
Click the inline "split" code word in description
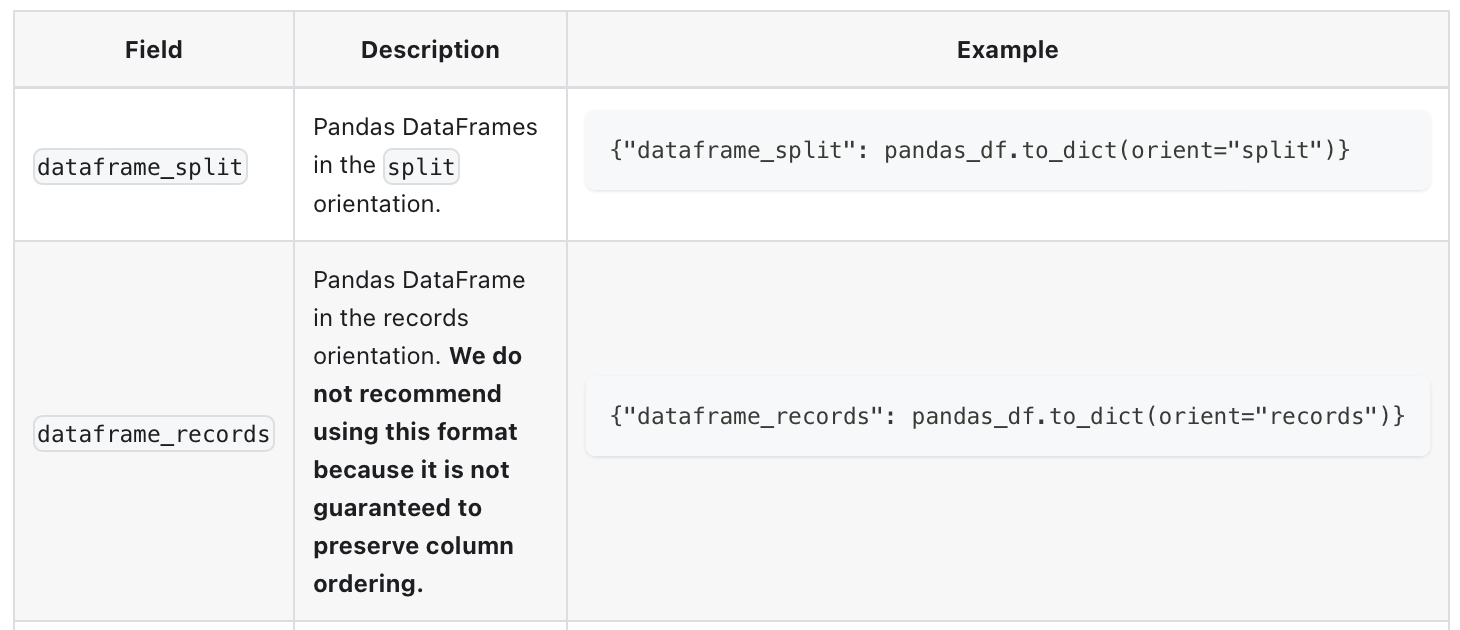(421, 166)
